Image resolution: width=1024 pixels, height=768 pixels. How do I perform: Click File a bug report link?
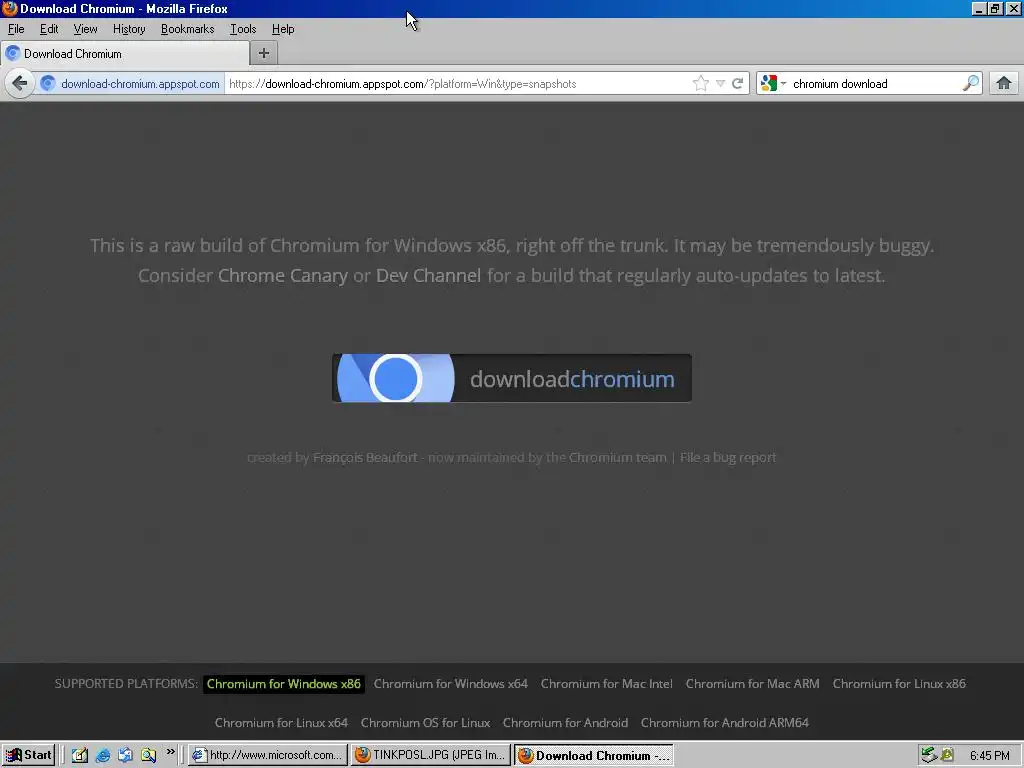tap(728, 457)
